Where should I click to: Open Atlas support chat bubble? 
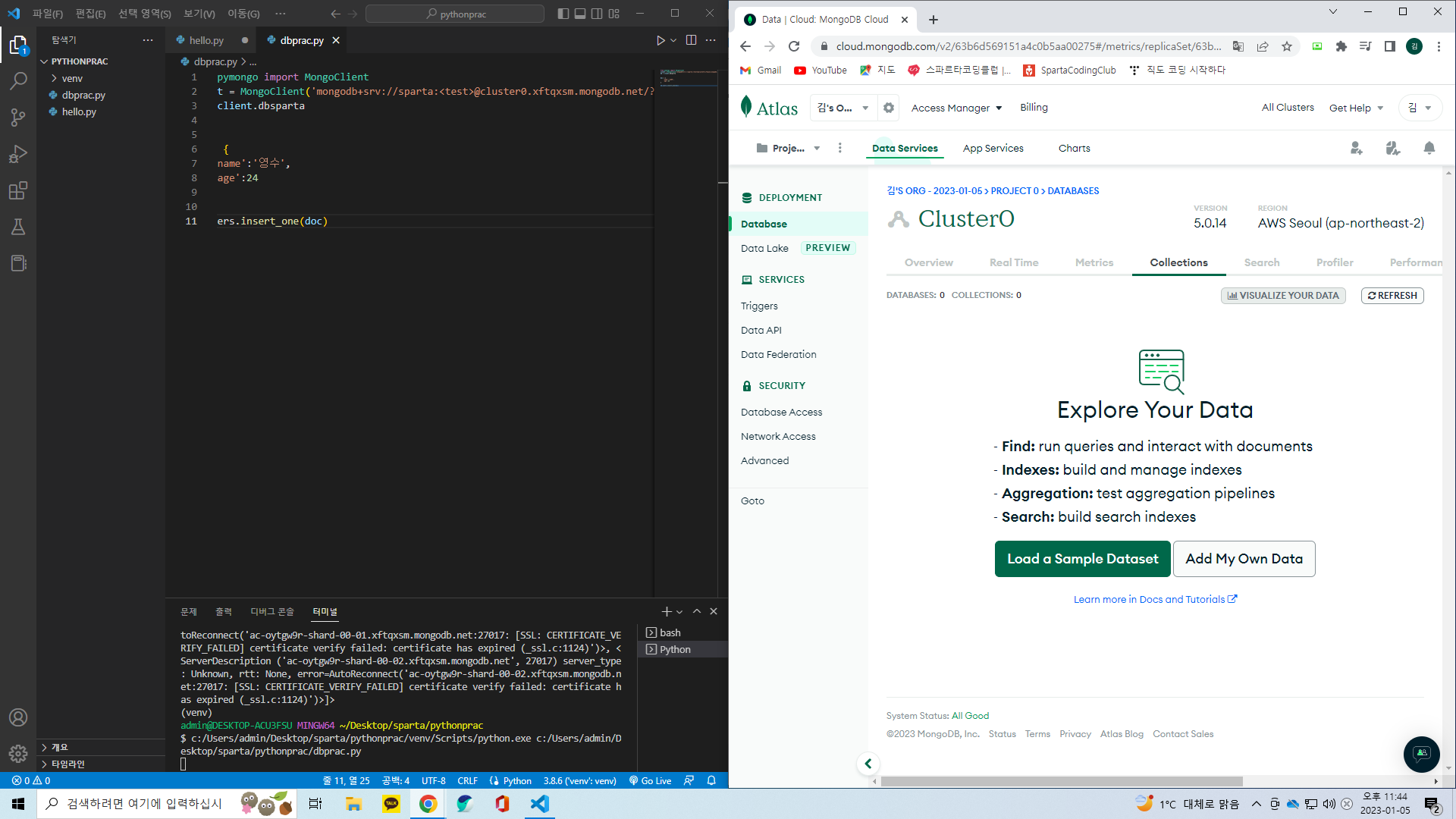[x=1422, y=754]
